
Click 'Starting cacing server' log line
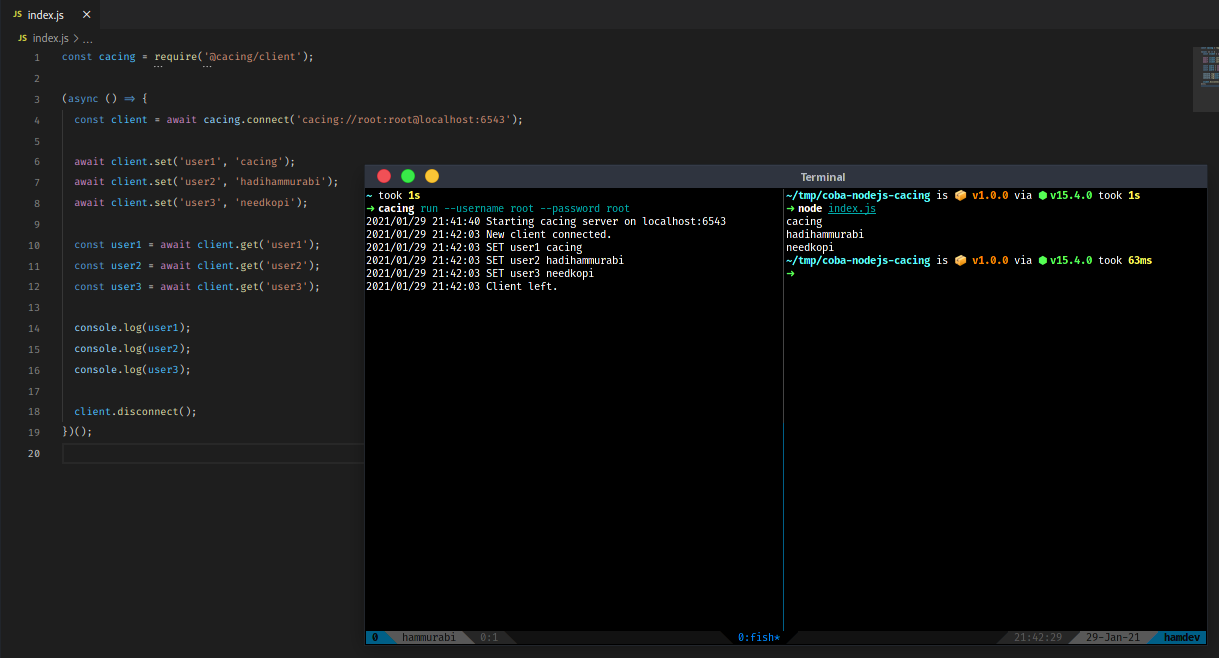[546, 221]
